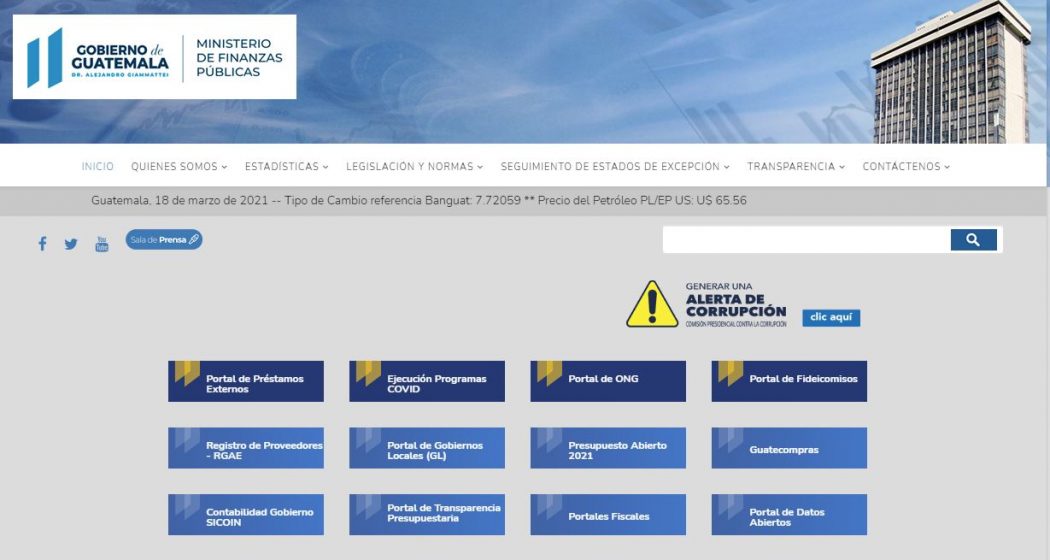Open Portal de Transparencia Presupuestaria tile
1050x560 pixels.
pyautogui.click(x=427, y=514)
